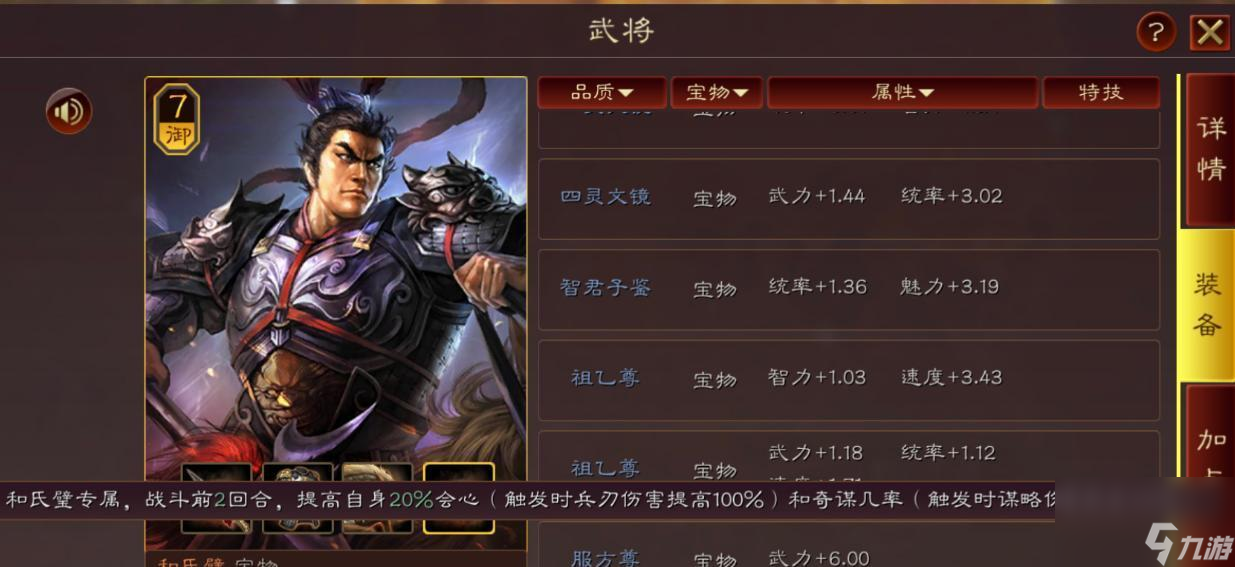Mute the sound with the speaker icon
Viewport: 1235px width, 567px height.
69,111
